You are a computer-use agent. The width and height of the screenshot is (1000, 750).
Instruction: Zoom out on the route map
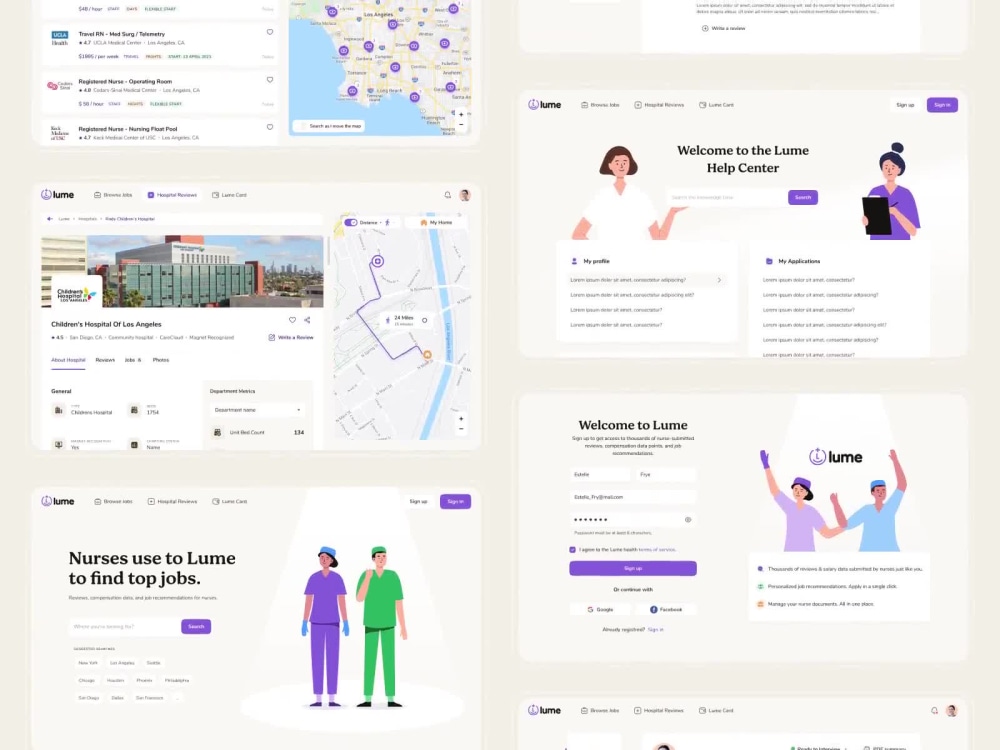click(461, 429)
